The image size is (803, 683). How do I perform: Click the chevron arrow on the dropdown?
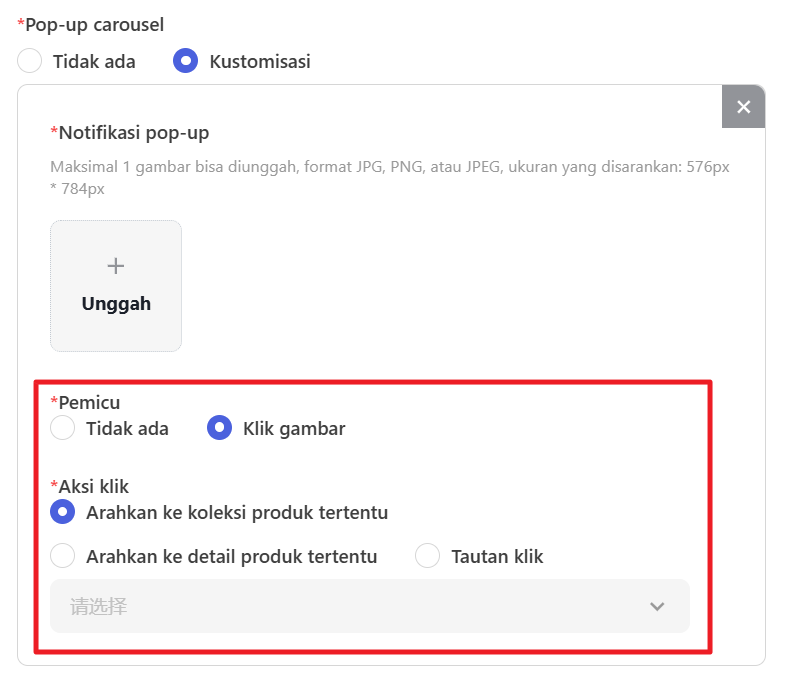click(657, 606)
